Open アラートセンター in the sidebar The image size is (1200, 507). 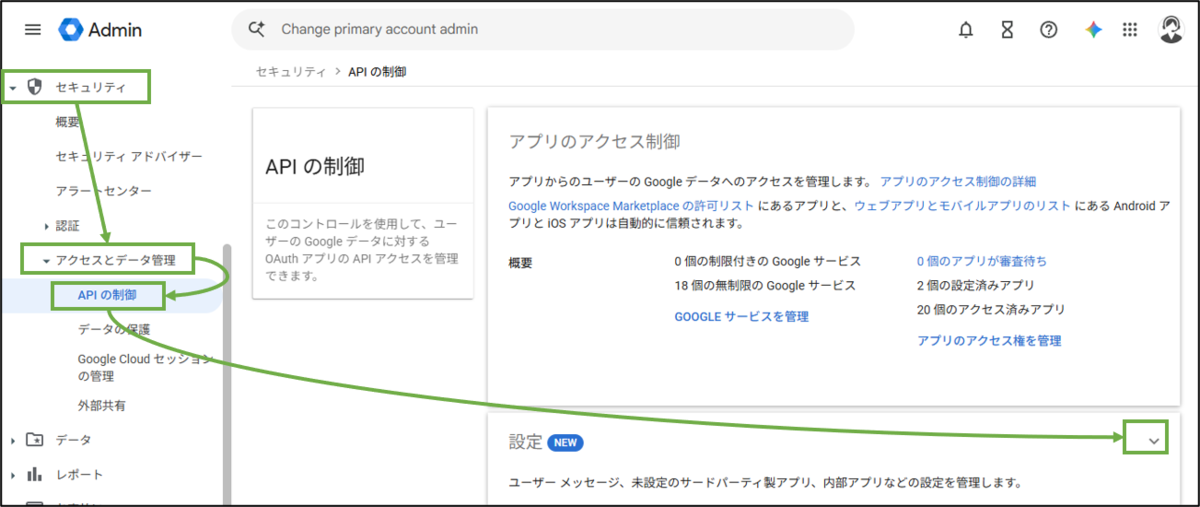104,191
